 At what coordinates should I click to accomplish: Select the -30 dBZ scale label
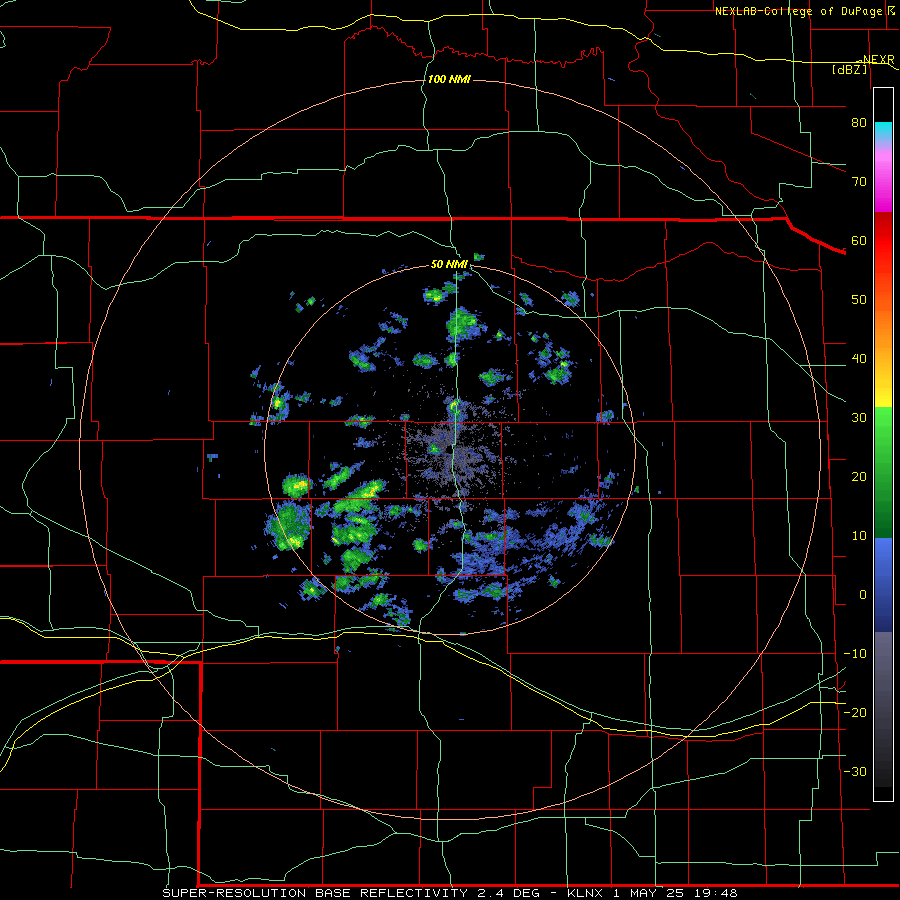pos(855,771)
